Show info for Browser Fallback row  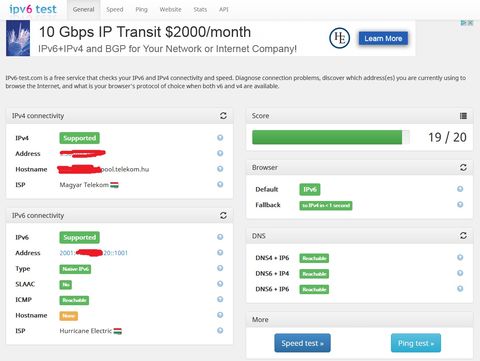[460, 204]
